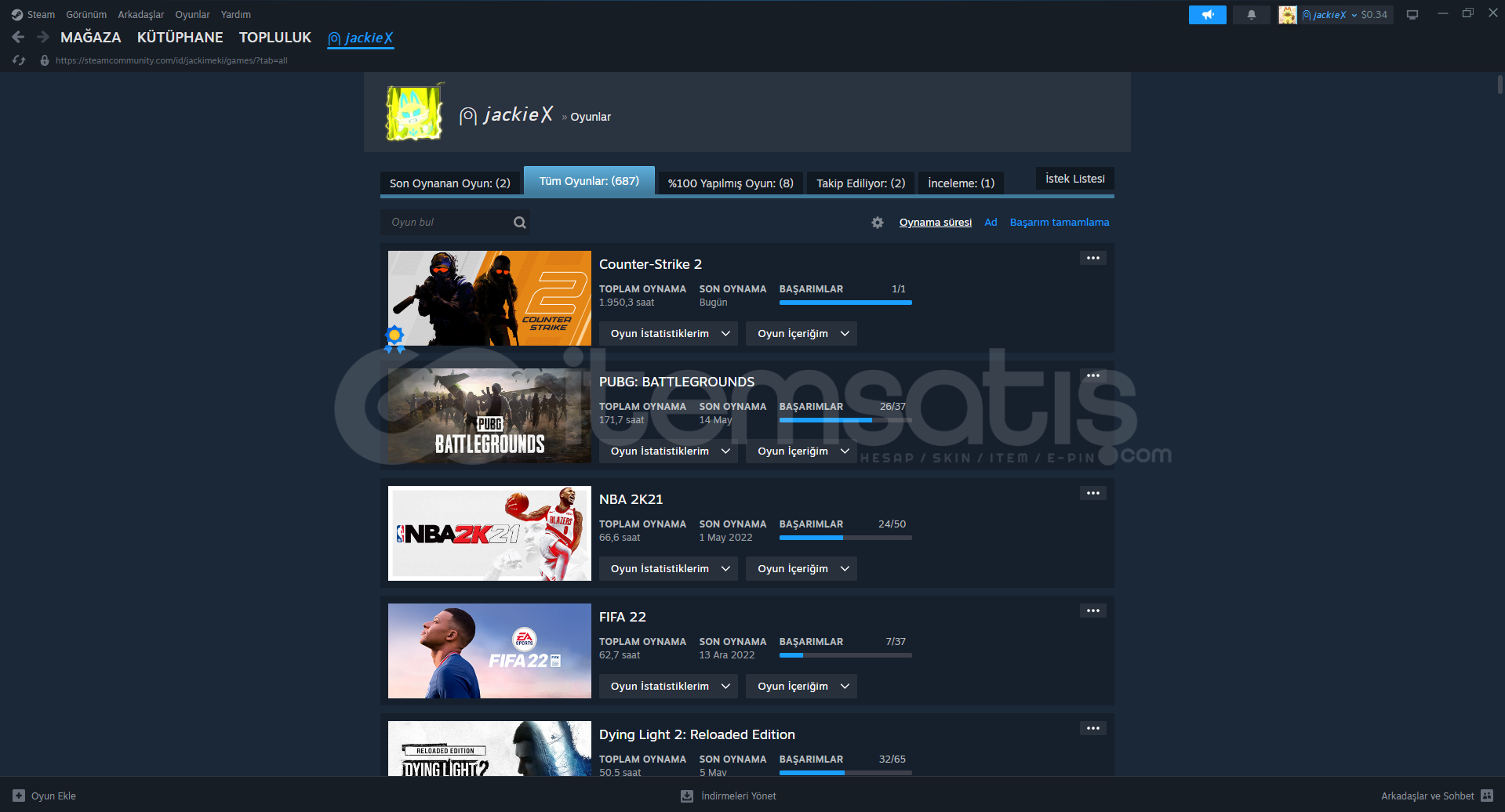Open İndirmeleri Yönet in bottom bar

pos(739,796)
